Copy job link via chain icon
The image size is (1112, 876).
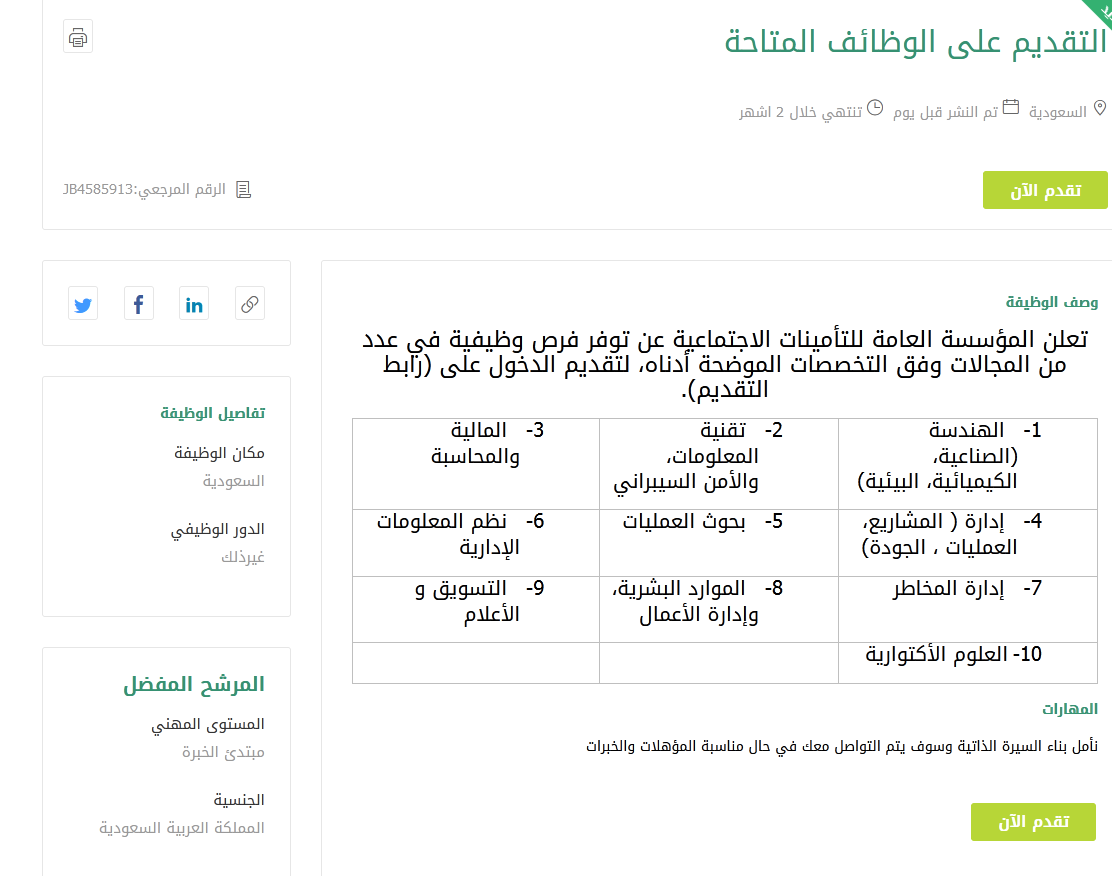pos(250,304)
